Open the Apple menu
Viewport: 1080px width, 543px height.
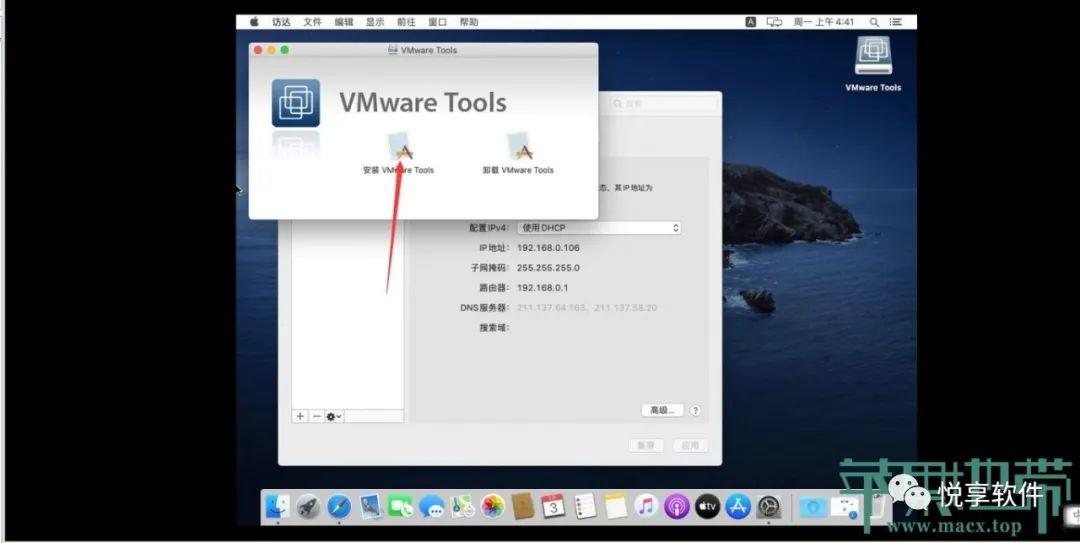[x=254, y=22]
